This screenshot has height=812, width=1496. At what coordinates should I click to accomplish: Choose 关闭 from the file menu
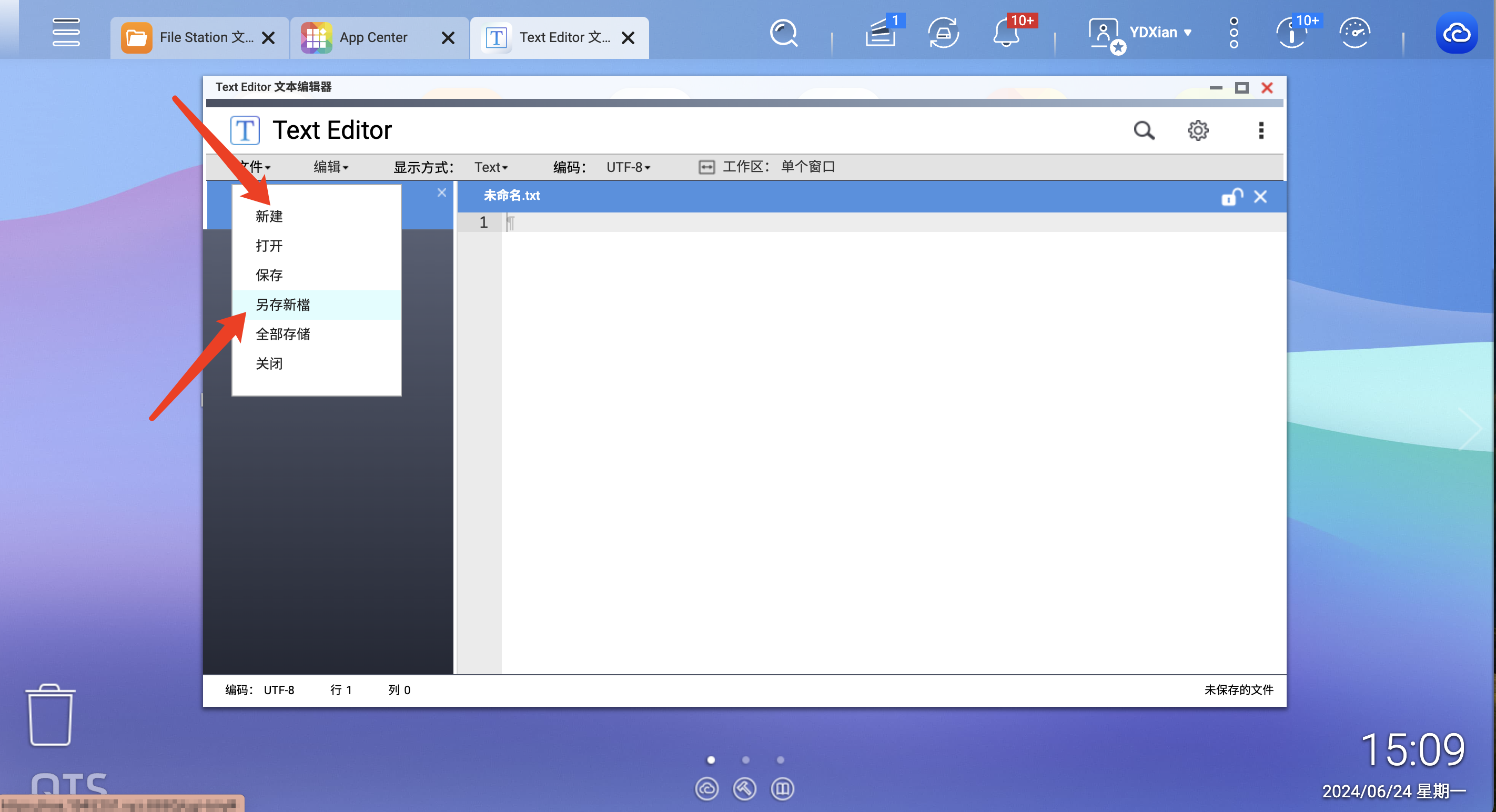click(317, 364)
